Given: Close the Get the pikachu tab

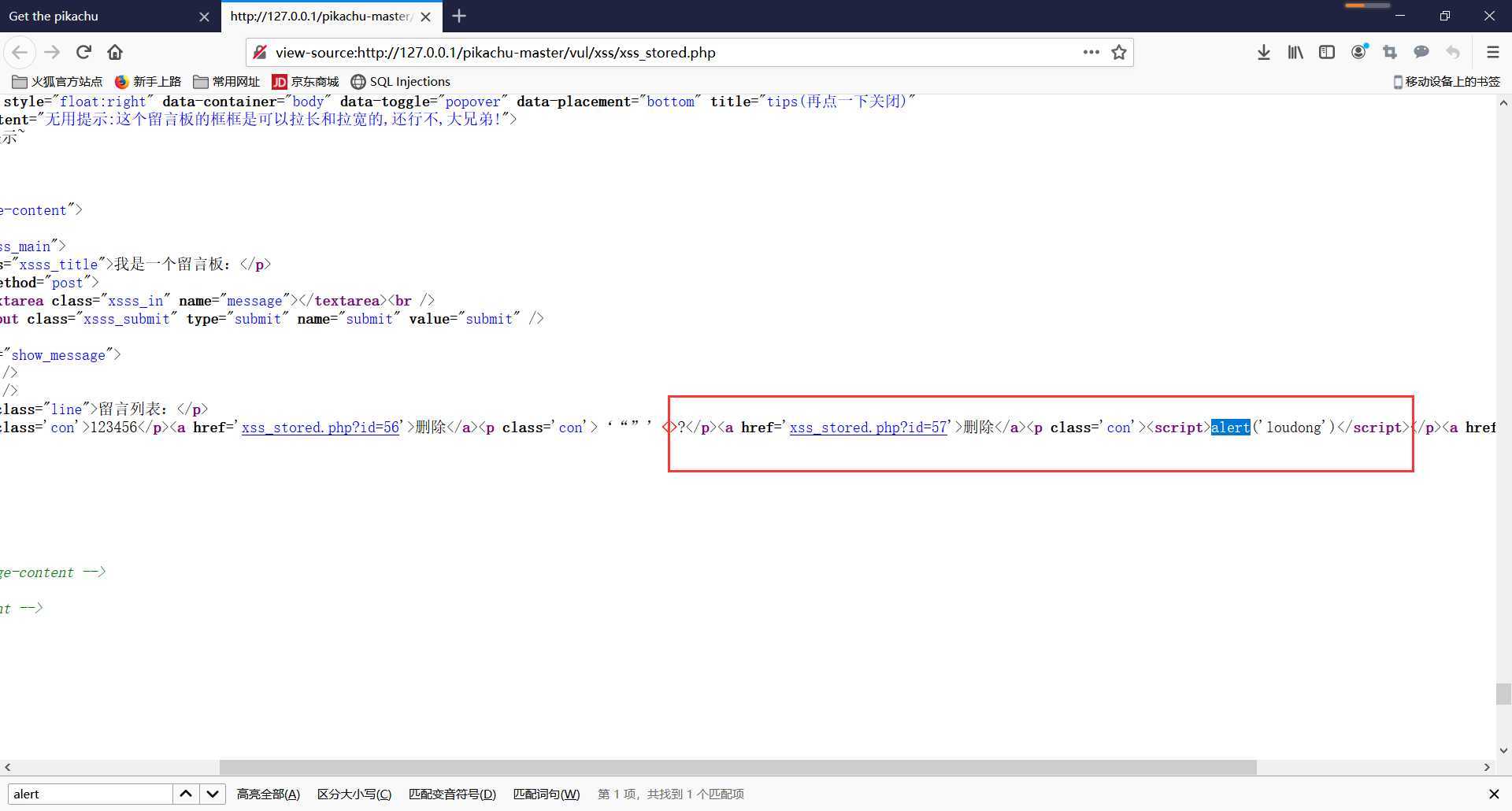Looking at the screenshot, I should (x=204, y=17).
